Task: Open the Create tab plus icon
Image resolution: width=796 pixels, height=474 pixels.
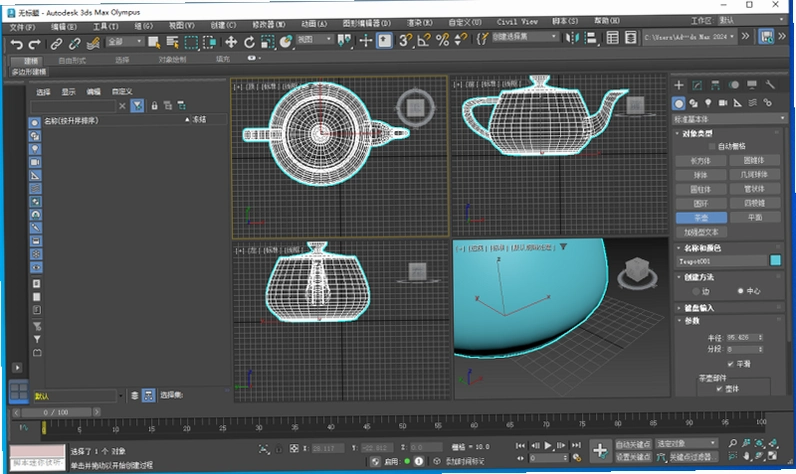Action: [679, 85]
